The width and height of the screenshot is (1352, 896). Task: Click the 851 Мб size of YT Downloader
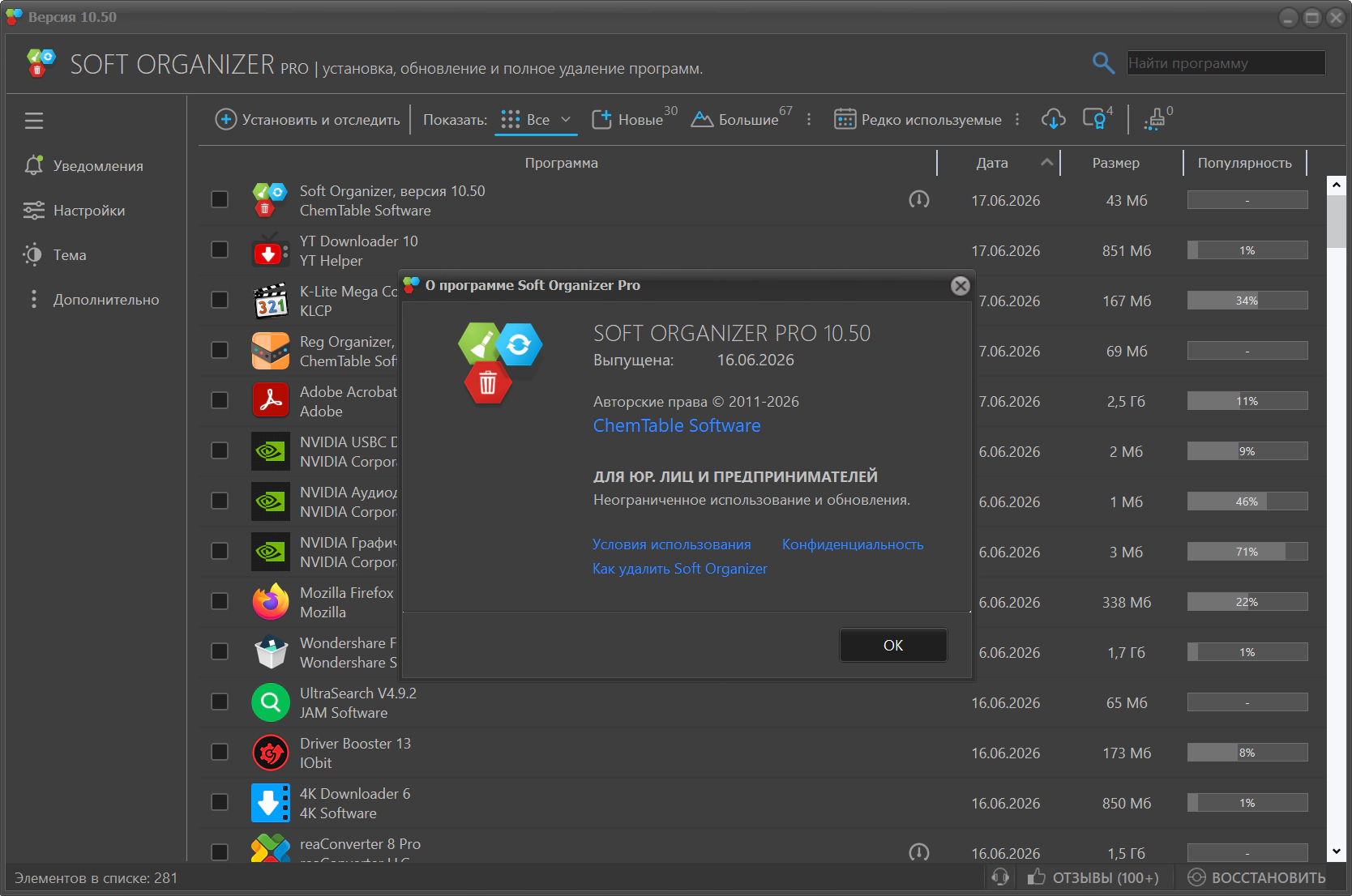1126,250
